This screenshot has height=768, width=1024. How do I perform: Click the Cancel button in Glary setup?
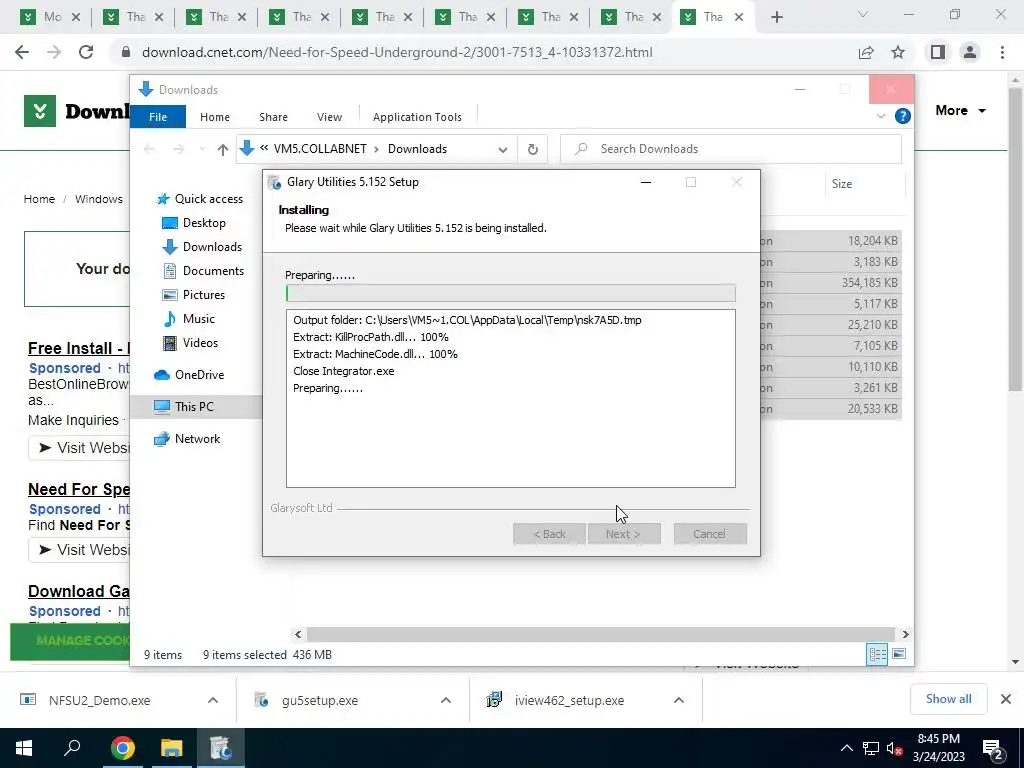tap(710, 534)
